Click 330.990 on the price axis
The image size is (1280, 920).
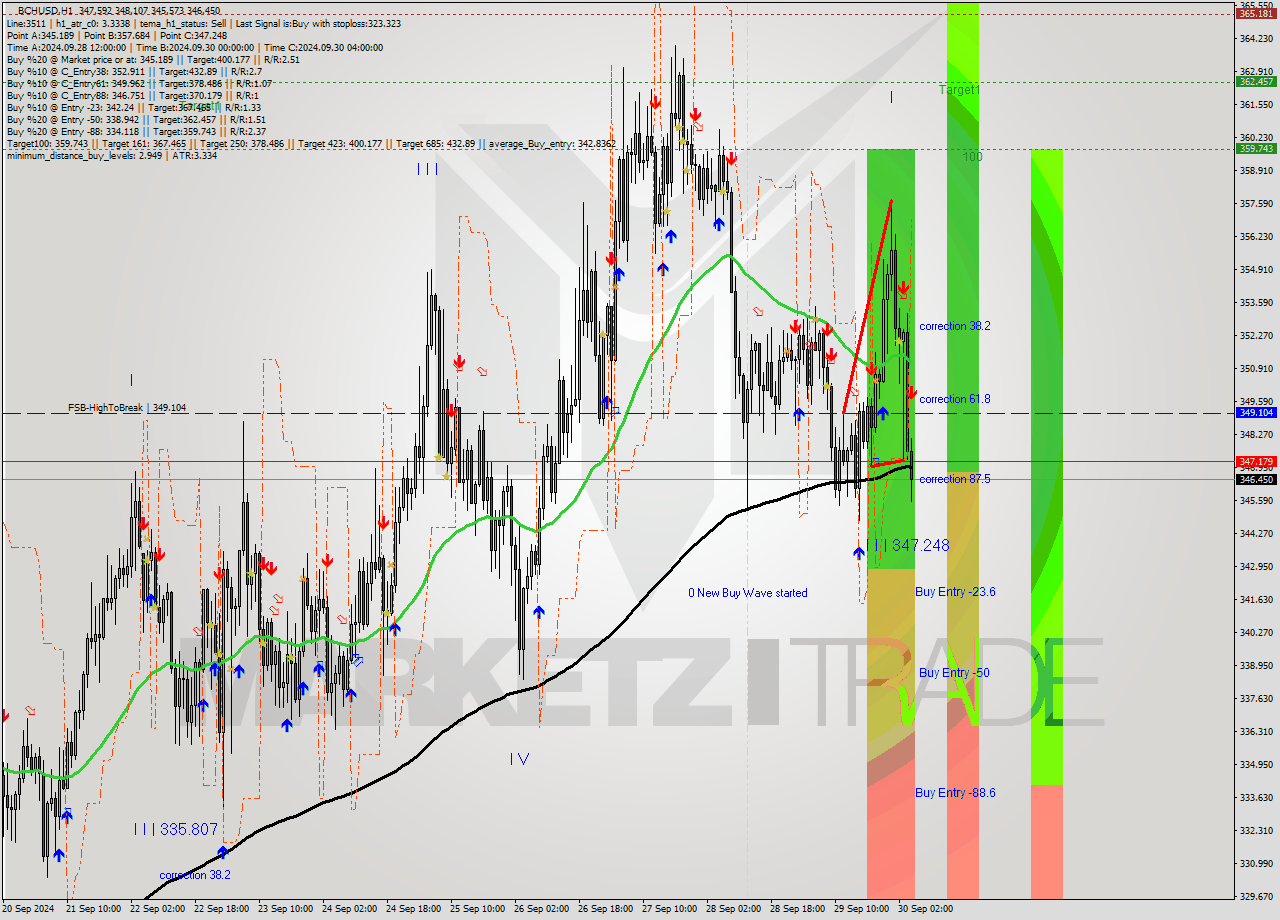(x=1256, y=864)
